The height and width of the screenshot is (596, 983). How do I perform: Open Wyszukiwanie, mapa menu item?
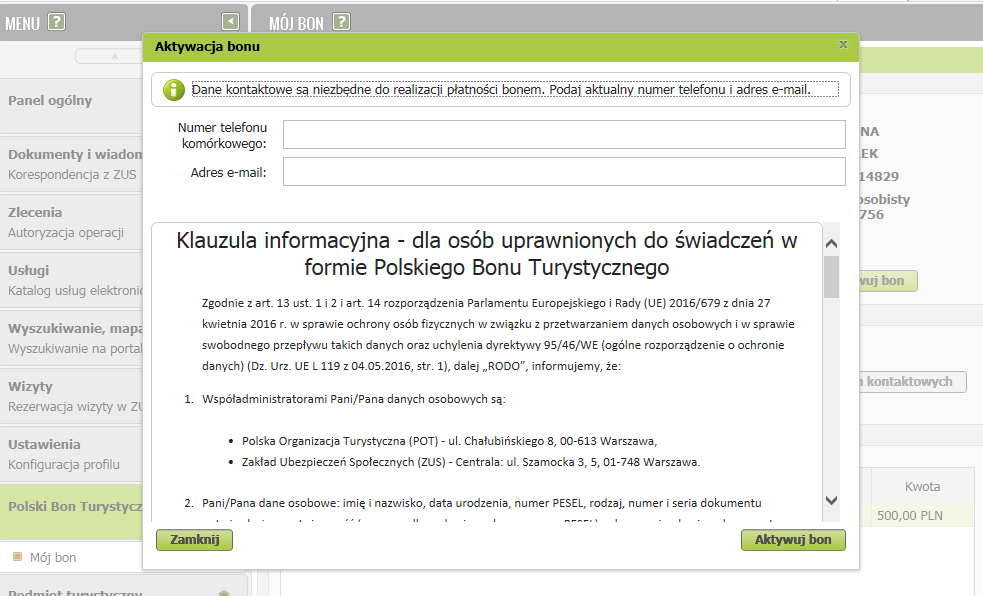coord(71,338)
